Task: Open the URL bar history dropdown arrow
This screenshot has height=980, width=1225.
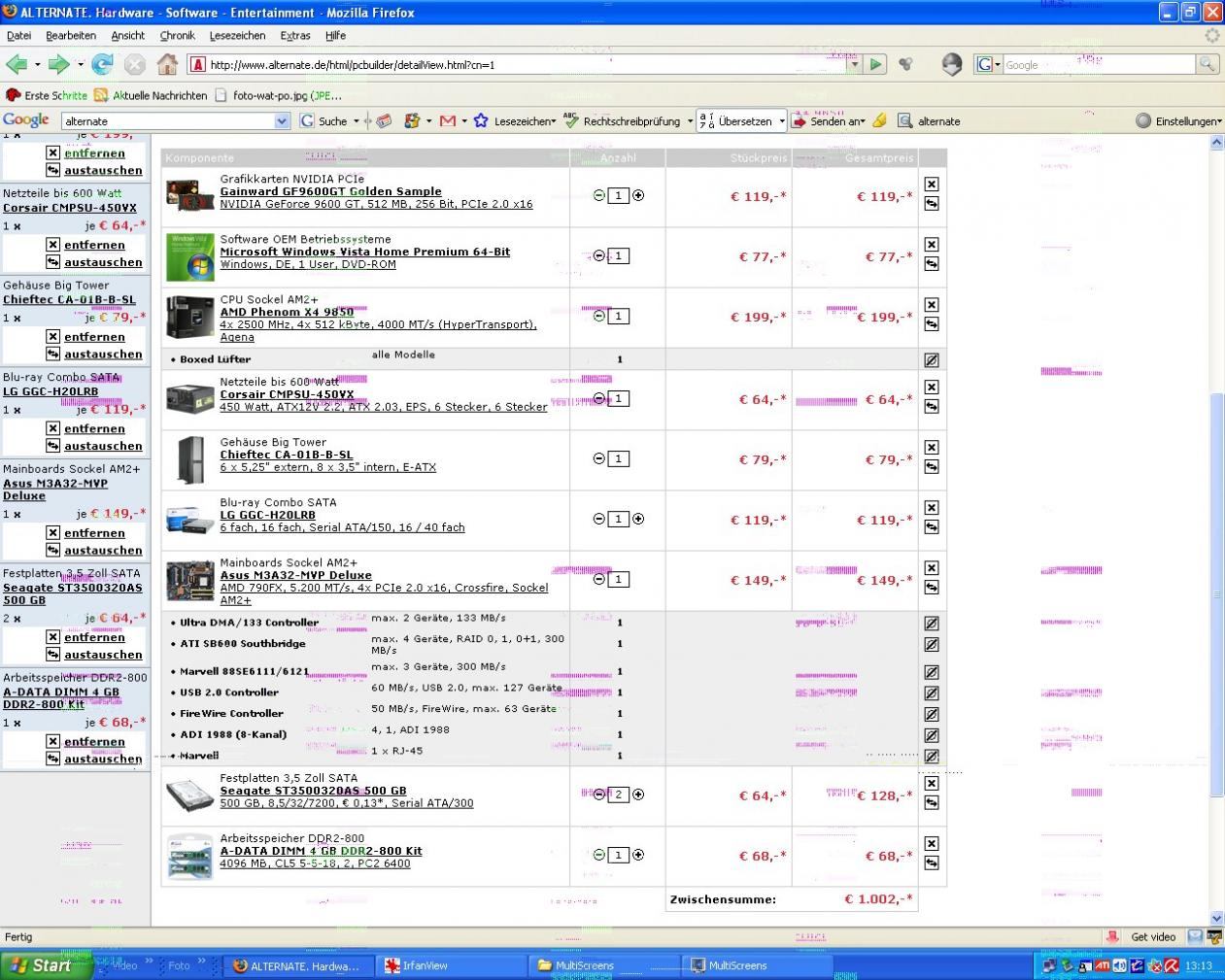Action: point(853,65)
